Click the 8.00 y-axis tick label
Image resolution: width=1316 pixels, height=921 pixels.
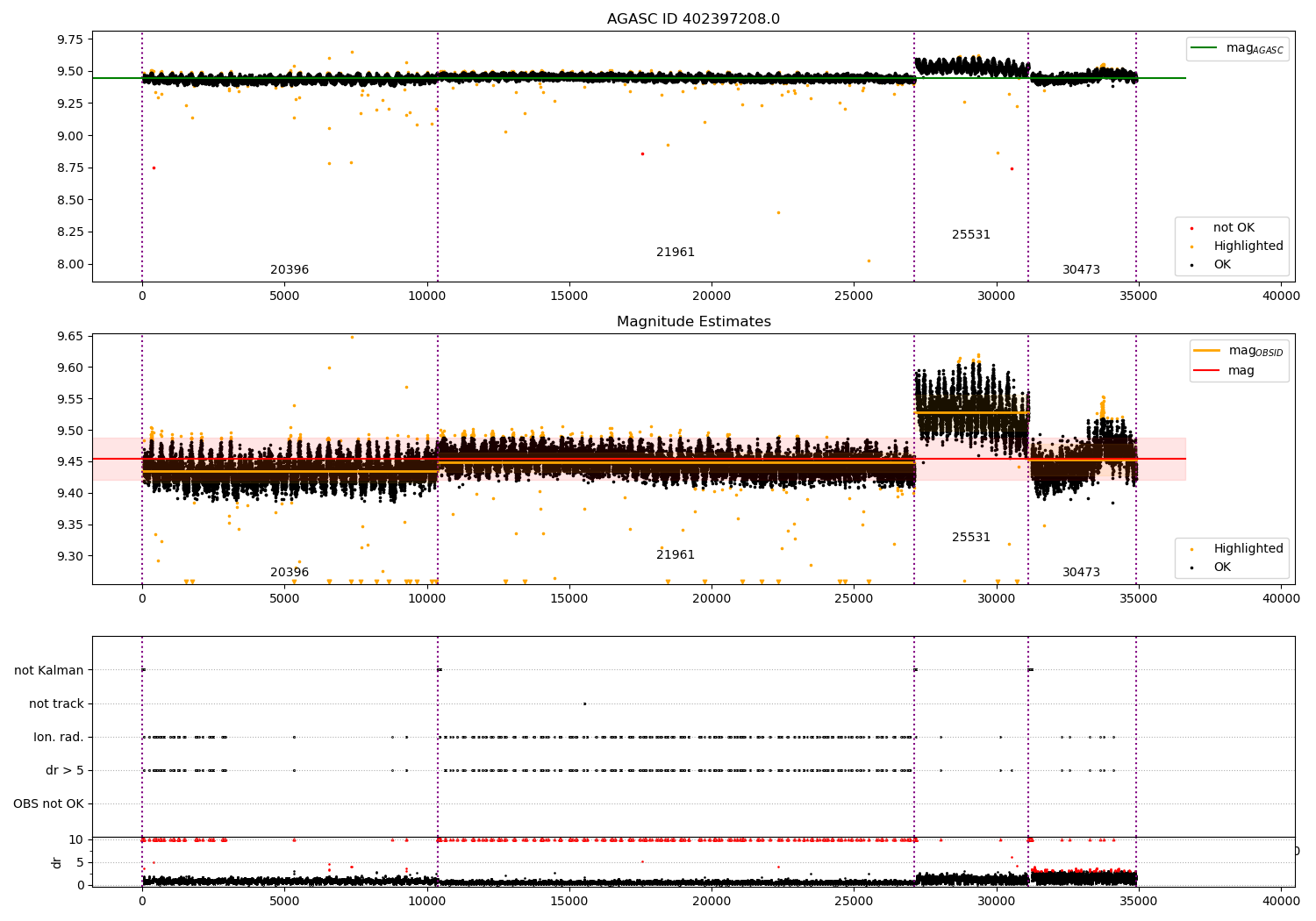click(x=69, y=264)
